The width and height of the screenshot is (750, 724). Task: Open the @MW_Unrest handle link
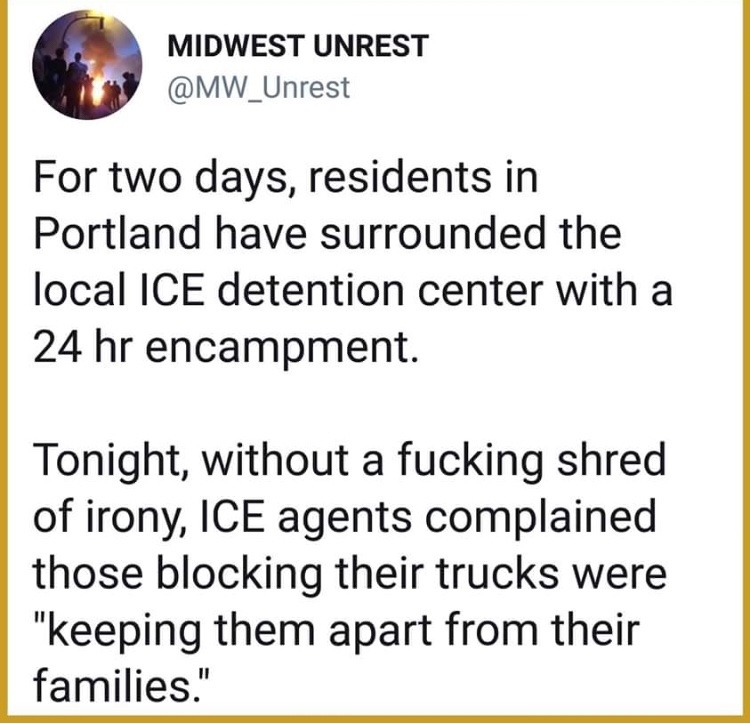pos(259,88)
